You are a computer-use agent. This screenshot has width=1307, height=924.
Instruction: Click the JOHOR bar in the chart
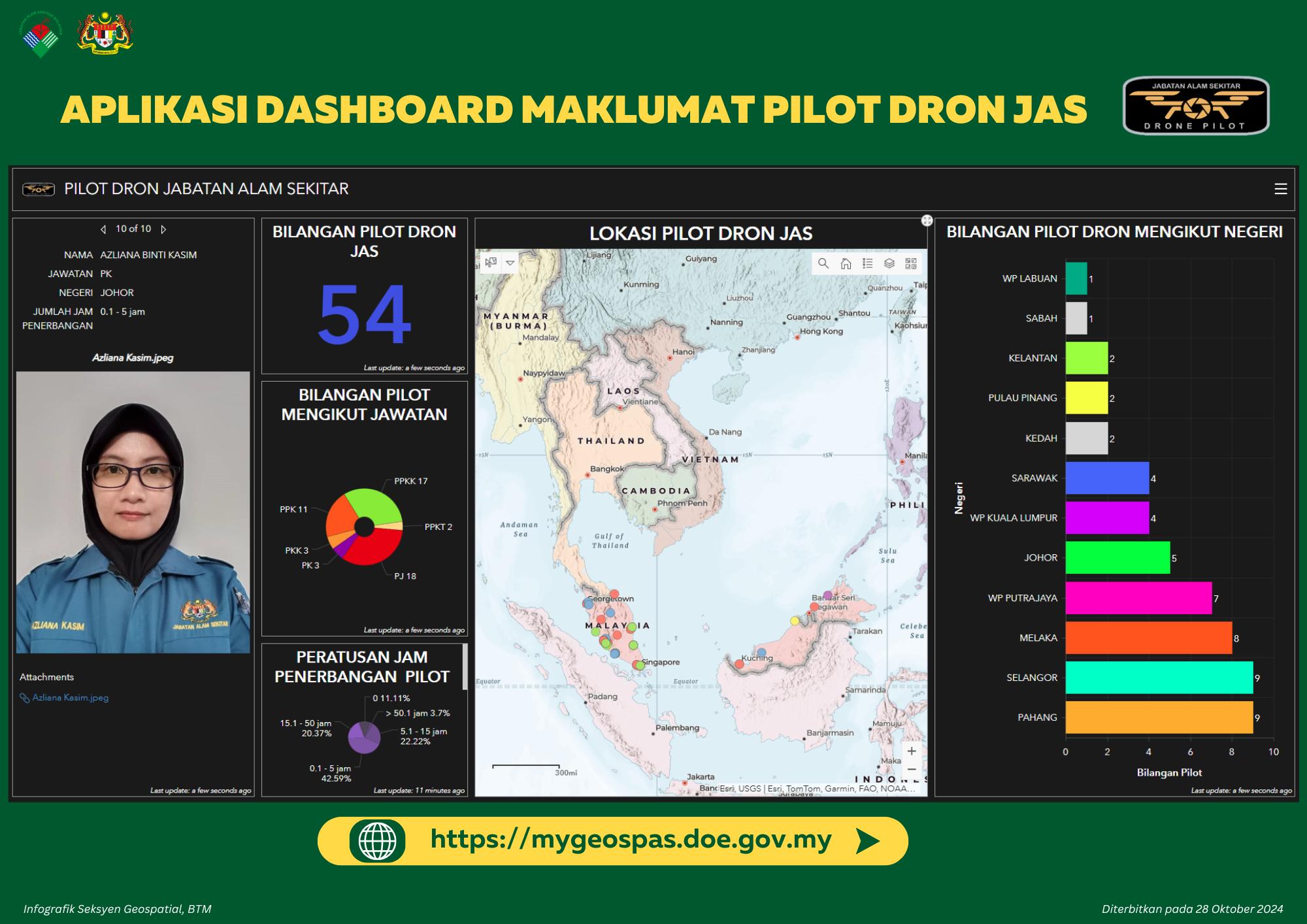click(1117, 558)
